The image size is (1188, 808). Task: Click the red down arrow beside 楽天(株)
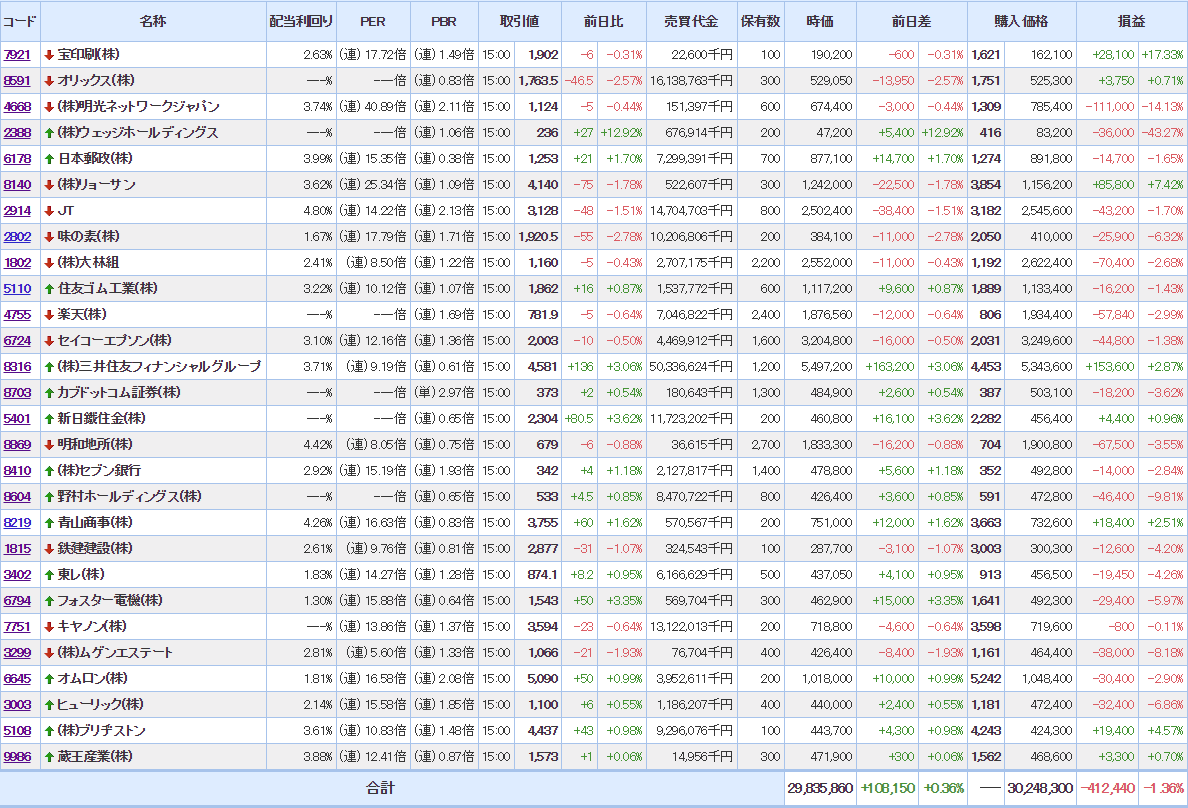[49, 315]
